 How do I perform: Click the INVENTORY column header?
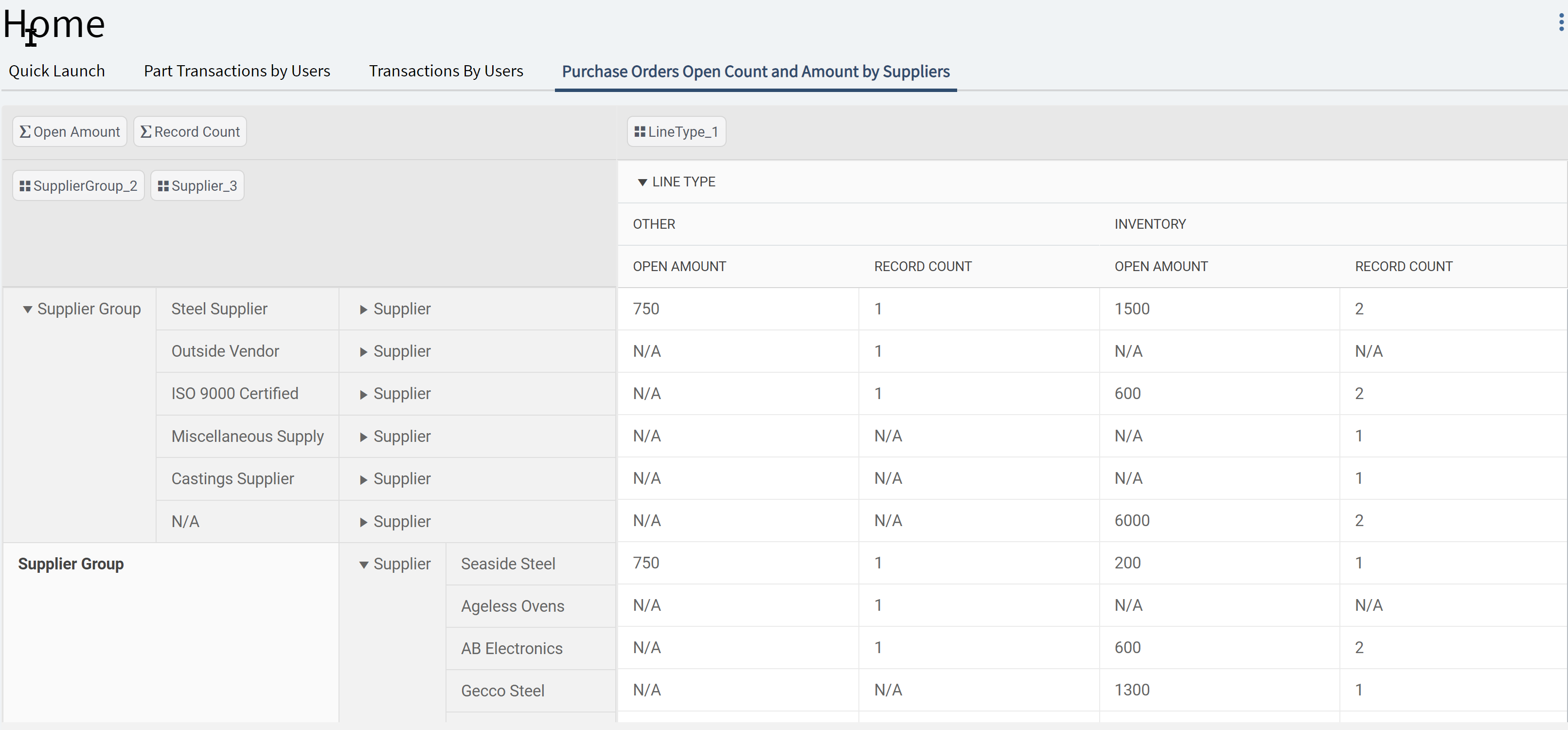[1150, 224]
